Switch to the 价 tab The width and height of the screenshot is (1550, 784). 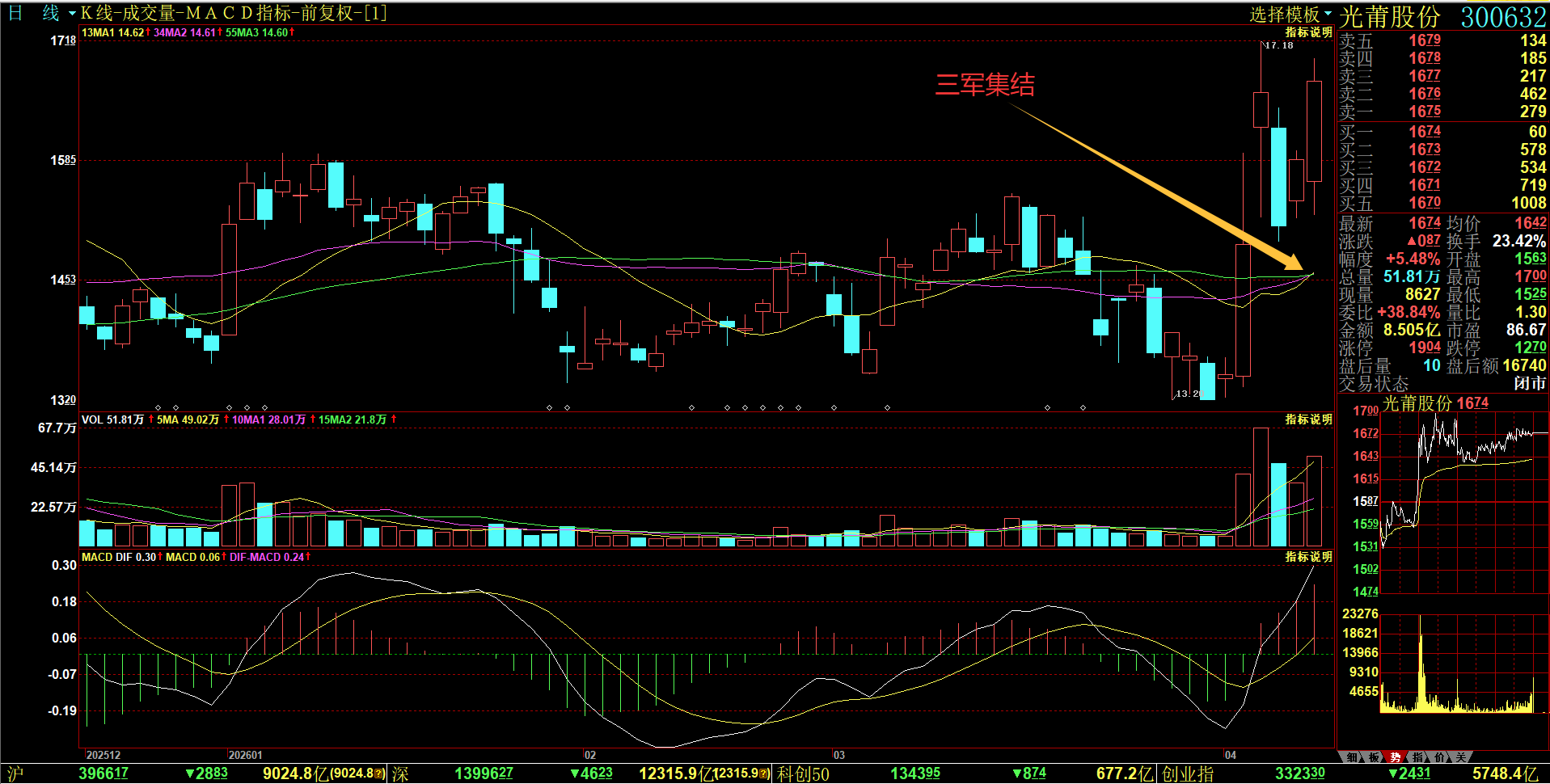(1438, 757)
